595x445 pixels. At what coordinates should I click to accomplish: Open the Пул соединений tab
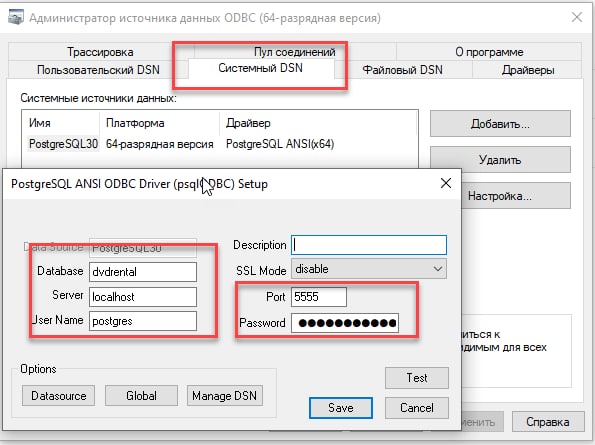(x=294, y=52)
